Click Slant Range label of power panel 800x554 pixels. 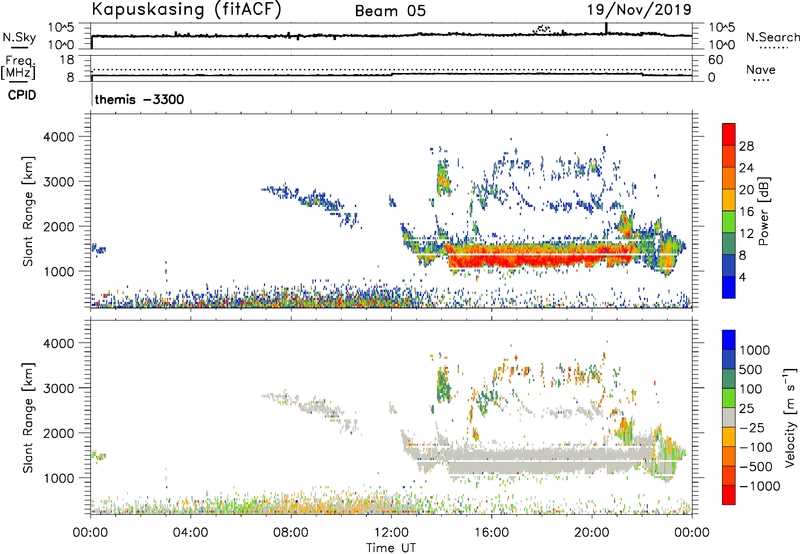click(x=28, y=211)
